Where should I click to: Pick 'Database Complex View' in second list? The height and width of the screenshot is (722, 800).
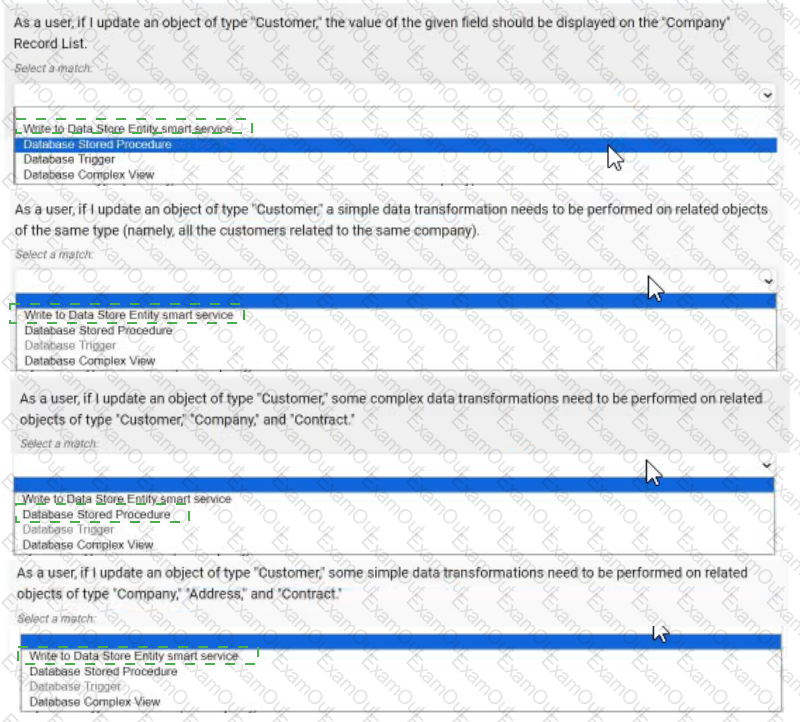[x=90, y=361]
